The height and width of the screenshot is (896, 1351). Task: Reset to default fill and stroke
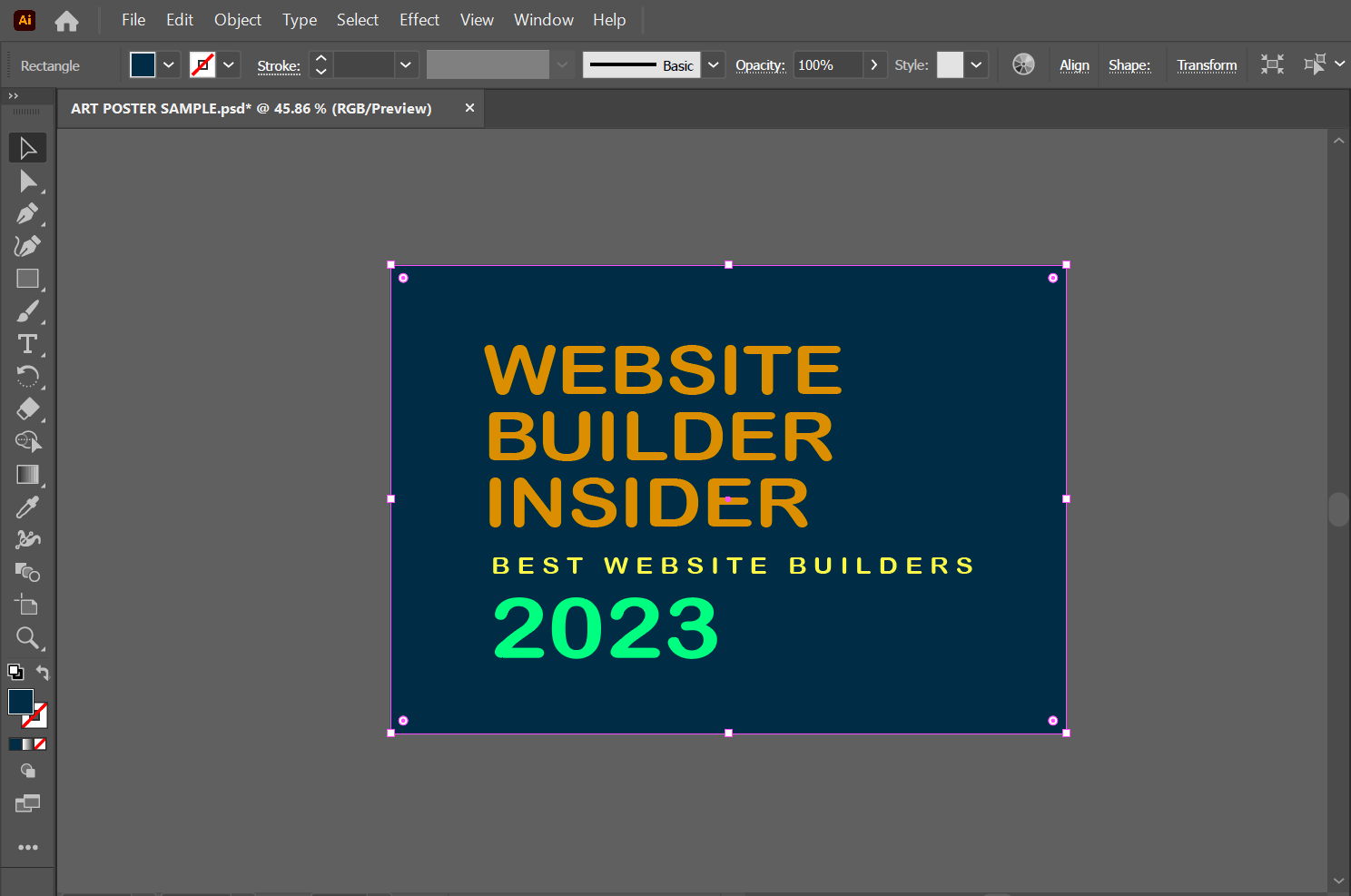(15, 673)
